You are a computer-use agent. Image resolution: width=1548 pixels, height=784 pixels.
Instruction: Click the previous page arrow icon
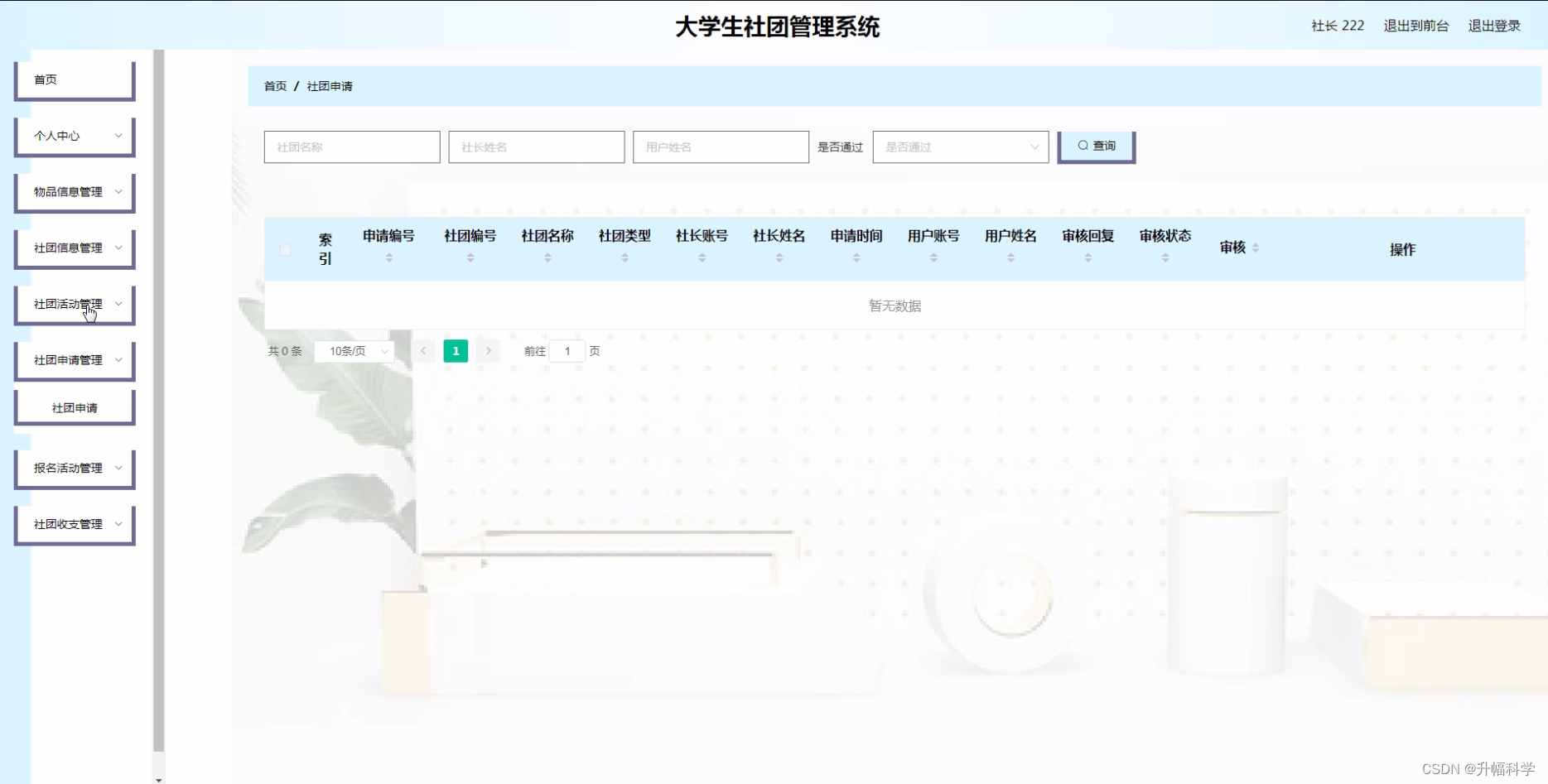pyautogui.click(x=423, y=350)
